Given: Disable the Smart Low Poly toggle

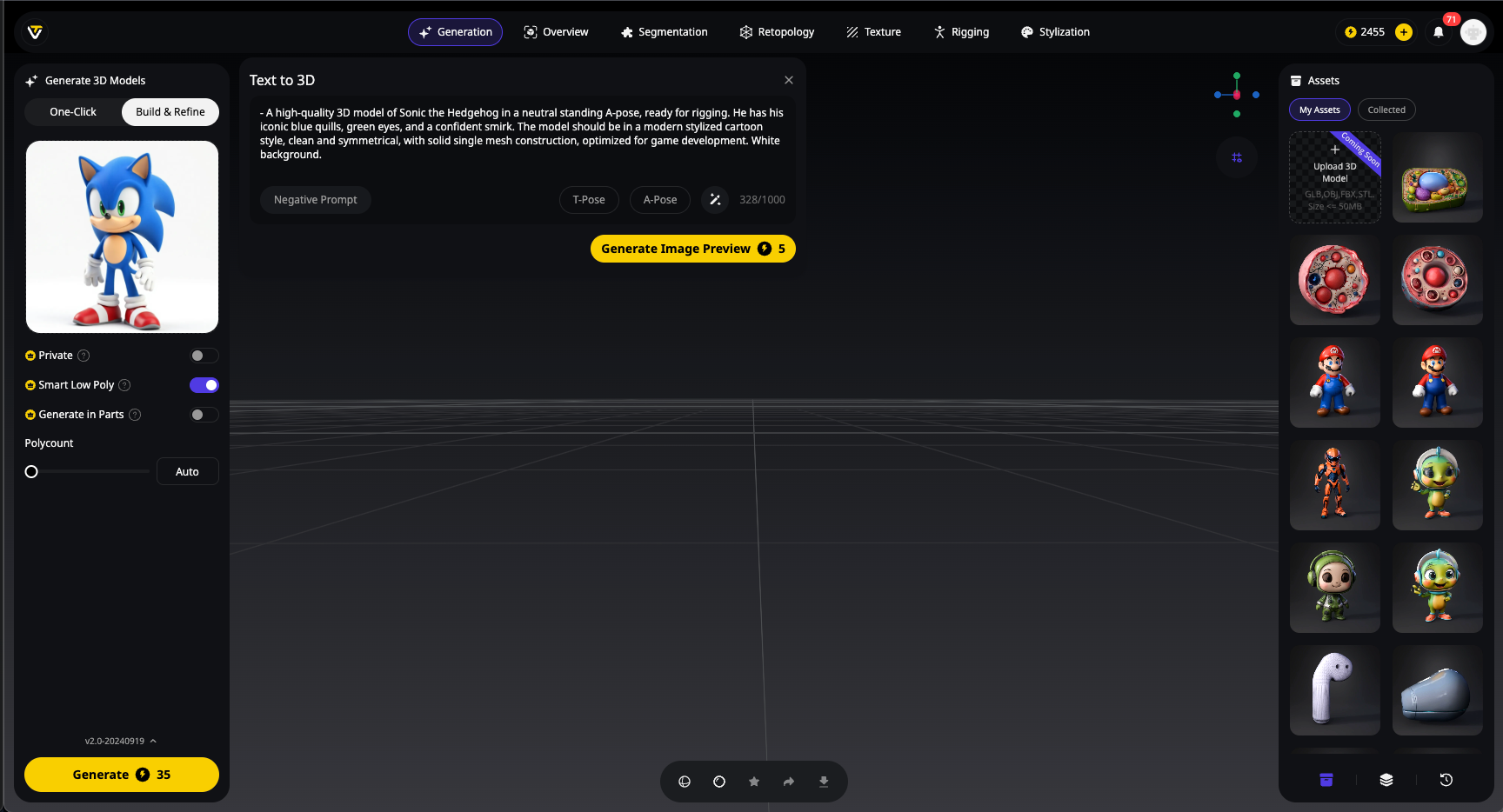Looking at the screenshot, I should click(x=204, y=385).
